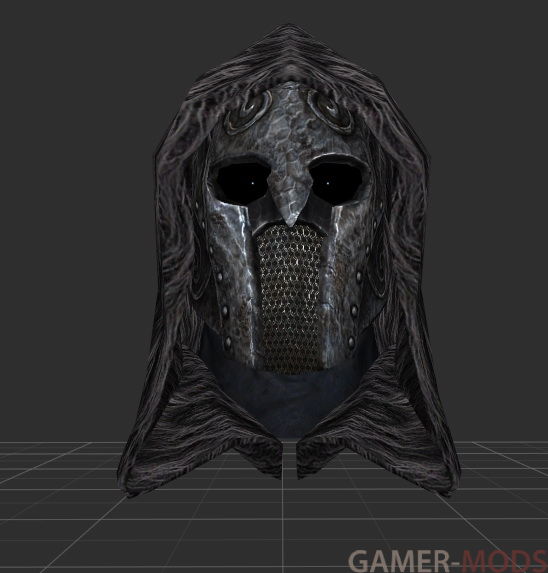Select the bottom rivet on left cheek plate
The width and height of the screenshot is (548, 573).
(x=228, y=342)
